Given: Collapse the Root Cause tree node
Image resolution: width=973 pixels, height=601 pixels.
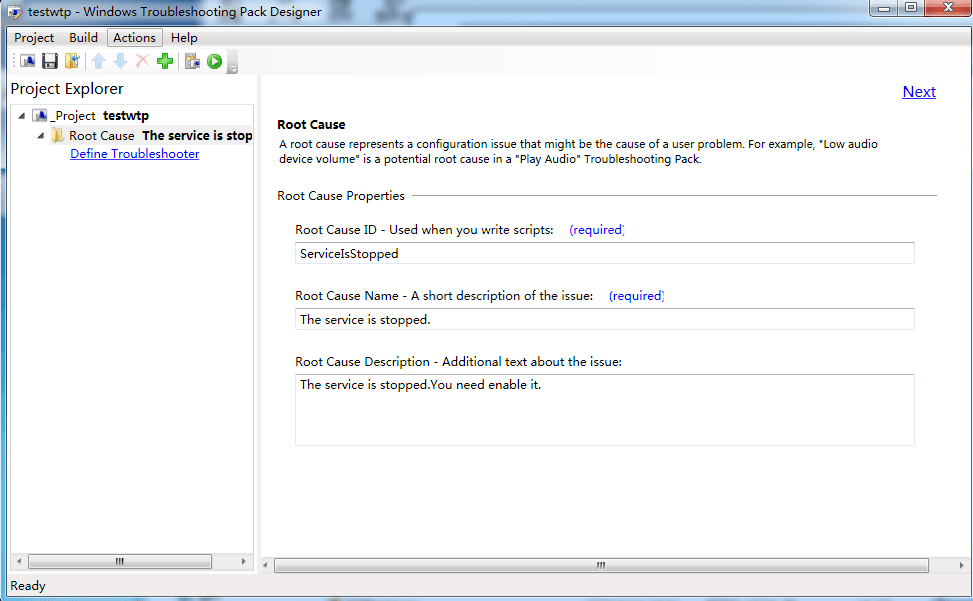Looking at the screenshot, I should point(41,135).
